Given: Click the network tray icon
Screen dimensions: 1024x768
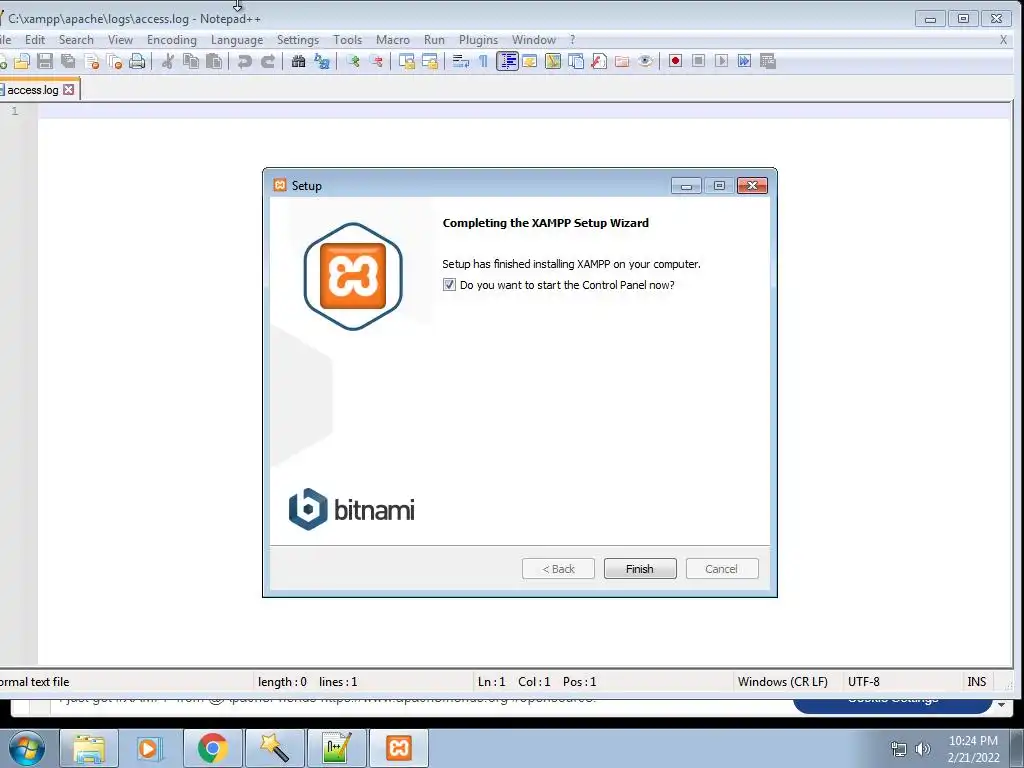Looking at the screenshot, I should (899, 749).
